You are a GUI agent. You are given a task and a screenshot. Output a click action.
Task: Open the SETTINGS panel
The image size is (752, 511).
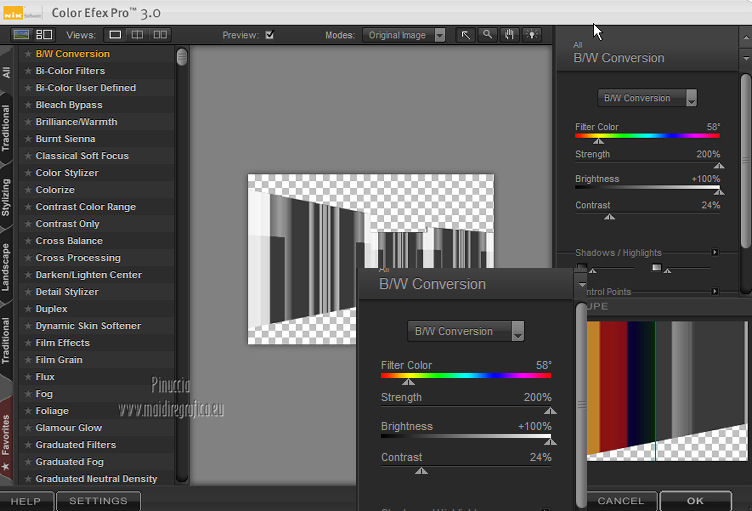point(98,500)
